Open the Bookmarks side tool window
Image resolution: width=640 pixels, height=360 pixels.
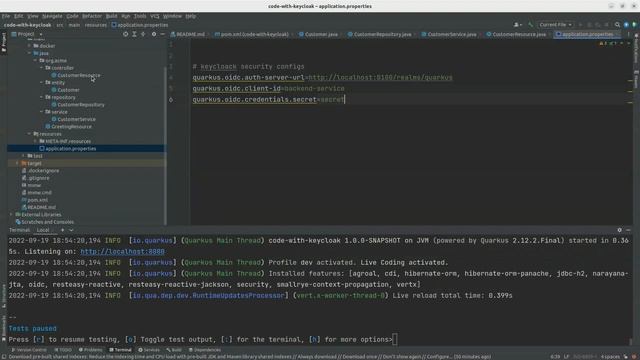click(x=4, y=327)
